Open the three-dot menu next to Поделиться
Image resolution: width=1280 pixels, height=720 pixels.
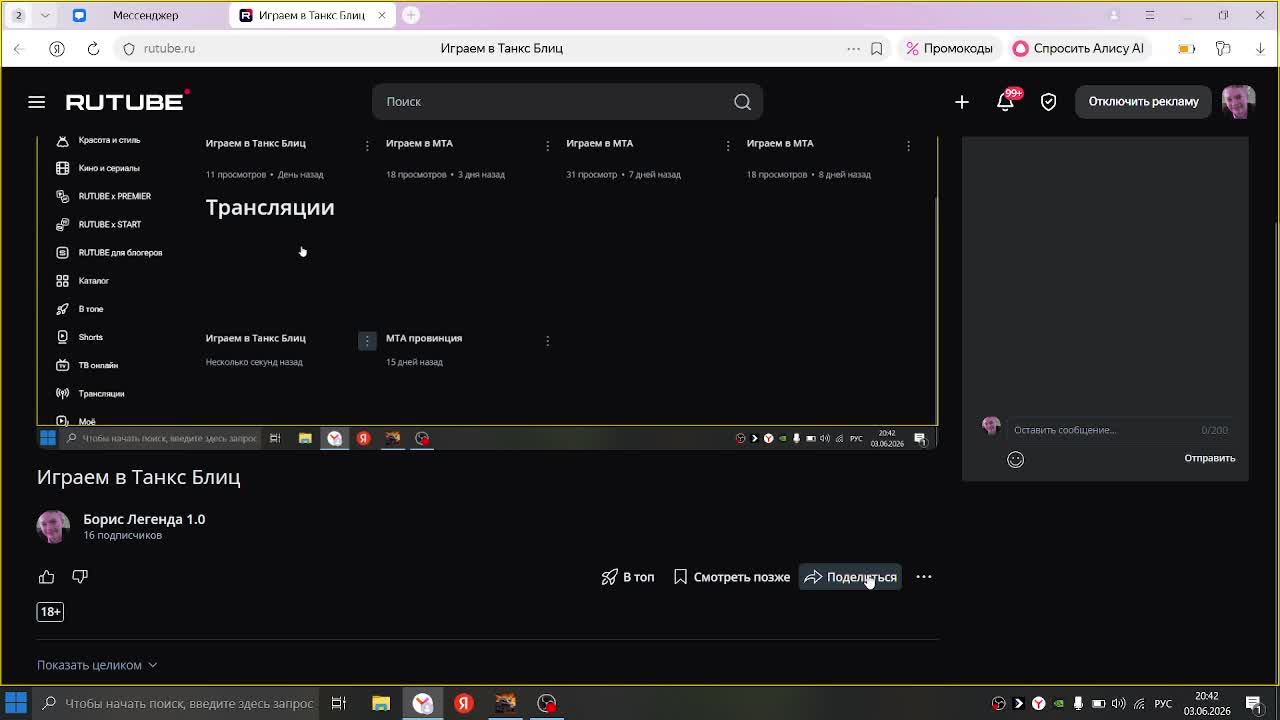coord(924,577)
